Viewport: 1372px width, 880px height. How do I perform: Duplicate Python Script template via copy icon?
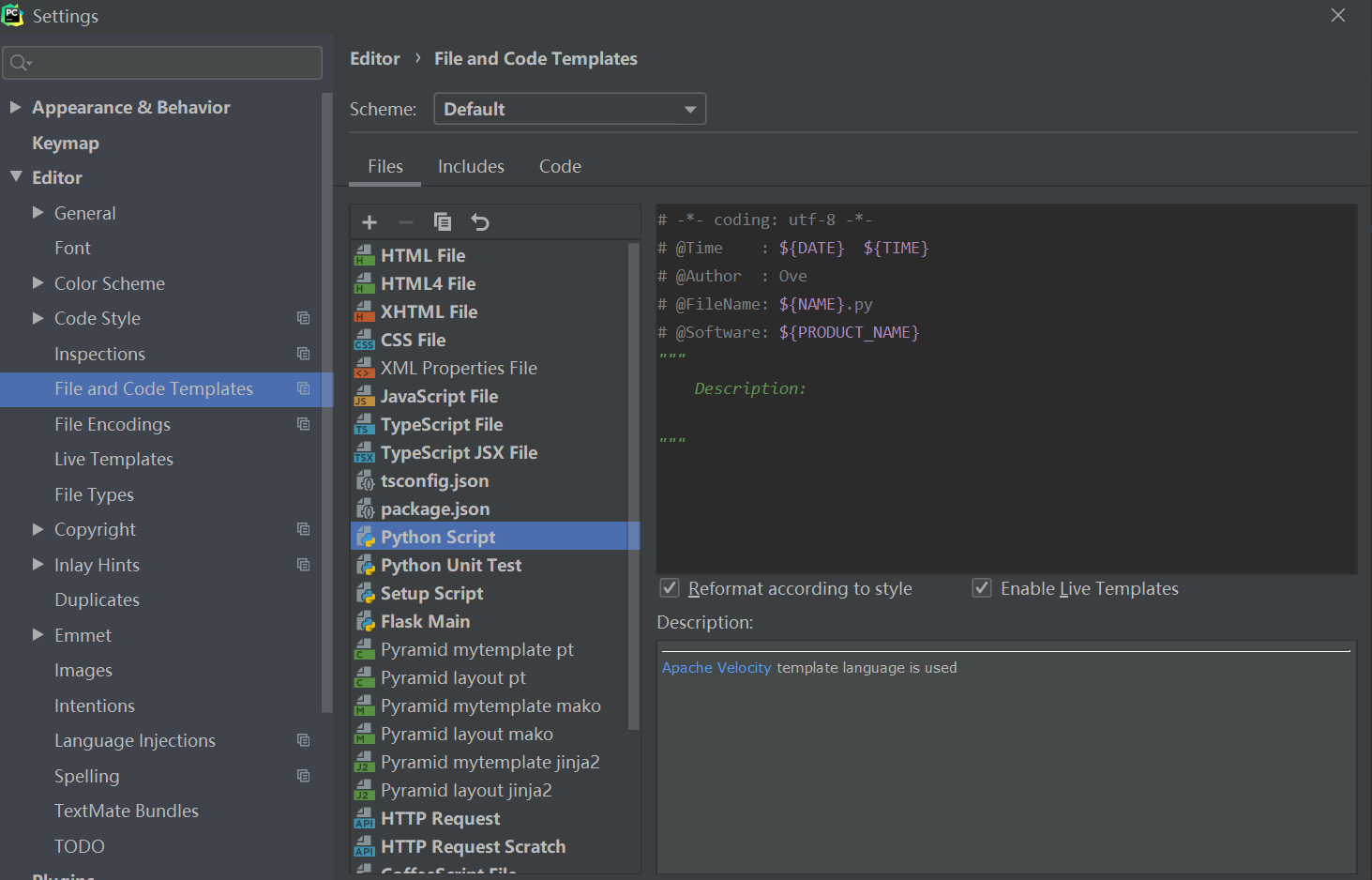[443, 221]
